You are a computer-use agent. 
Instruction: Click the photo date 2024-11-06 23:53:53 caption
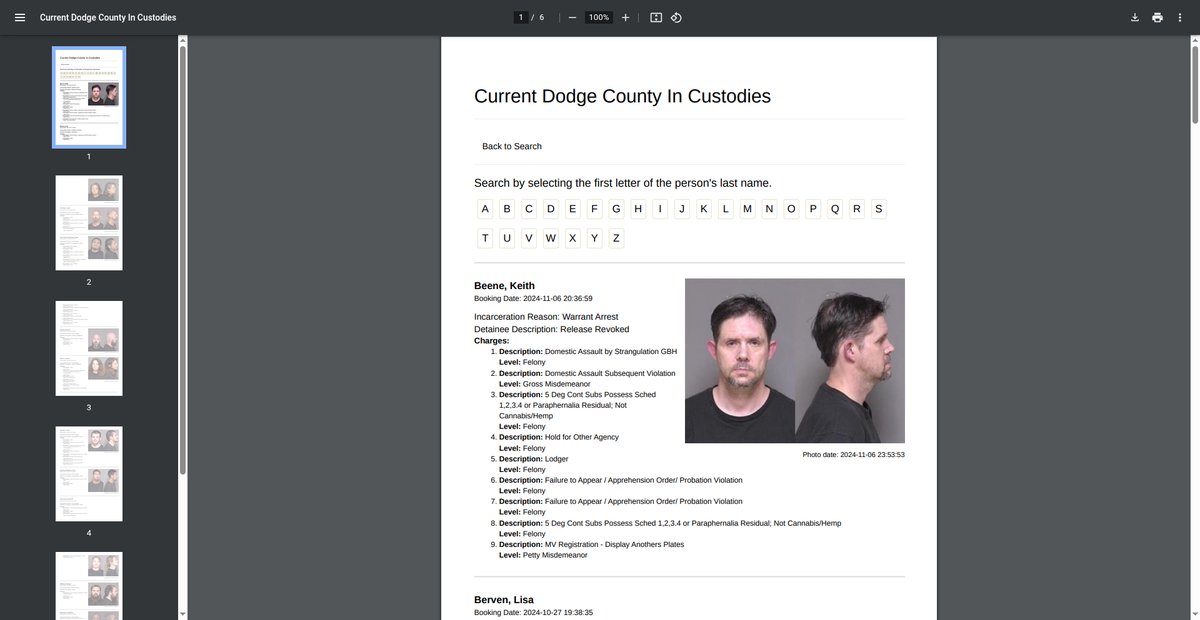point(853,455)
